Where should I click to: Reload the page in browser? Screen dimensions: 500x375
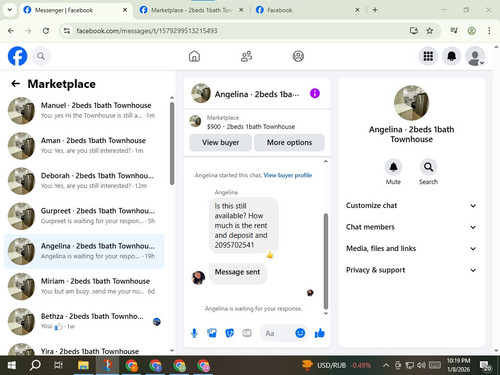pos(46,31)
